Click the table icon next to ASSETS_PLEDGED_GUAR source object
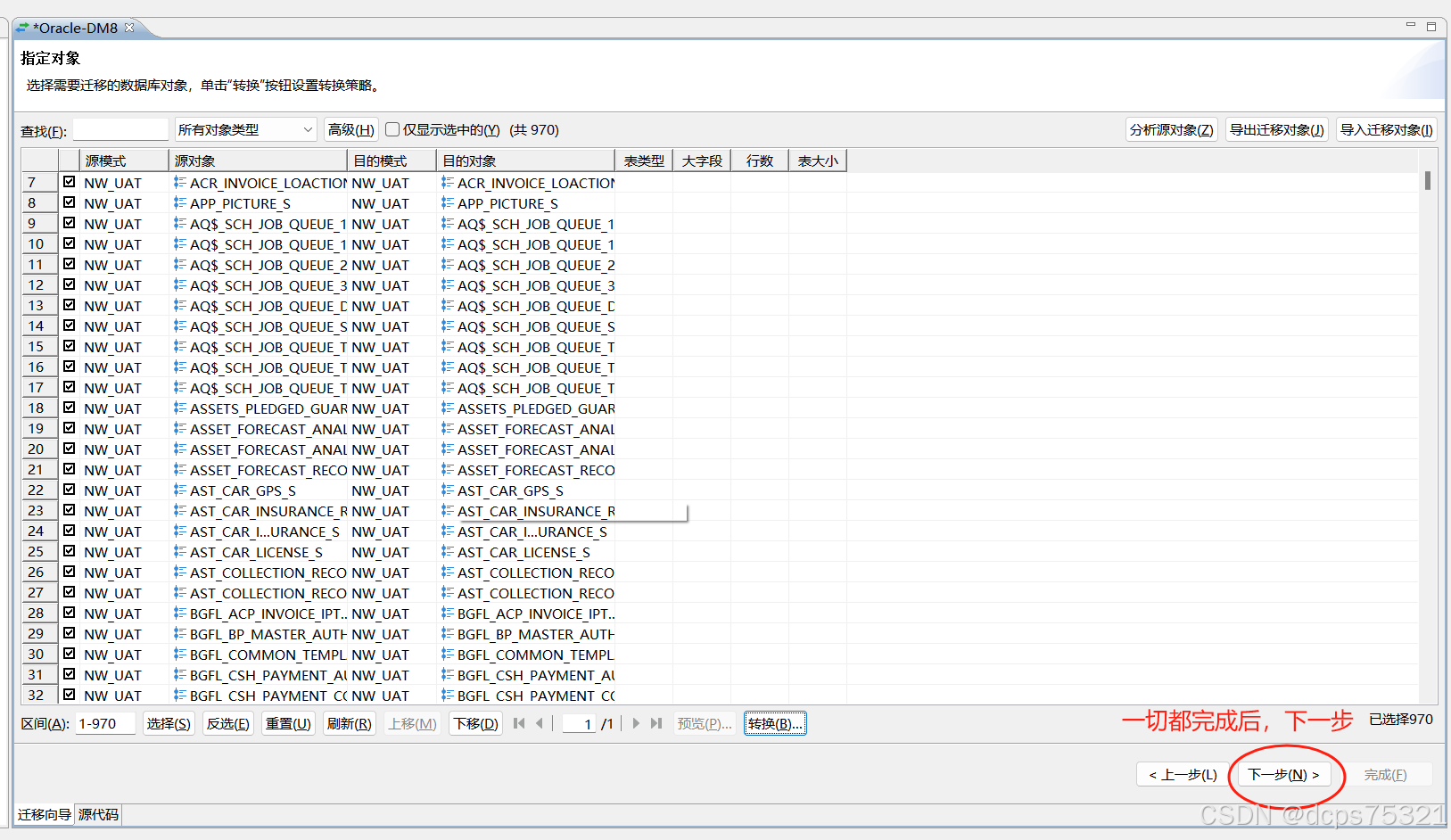 (179, 408)
